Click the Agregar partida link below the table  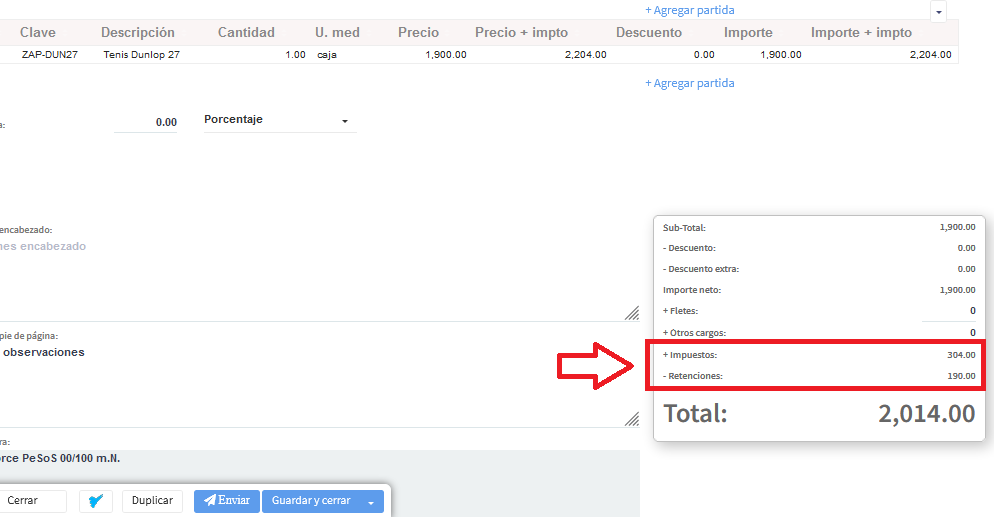689,83
